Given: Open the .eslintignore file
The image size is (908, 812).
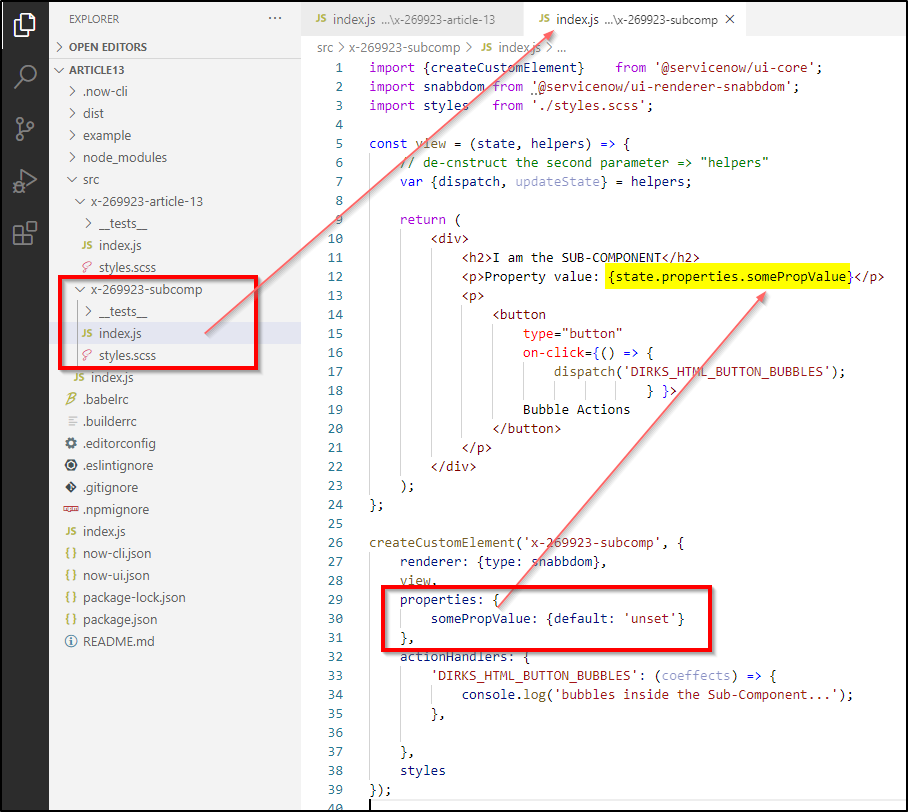Looking at the screenshot, I should coord(118,466).
